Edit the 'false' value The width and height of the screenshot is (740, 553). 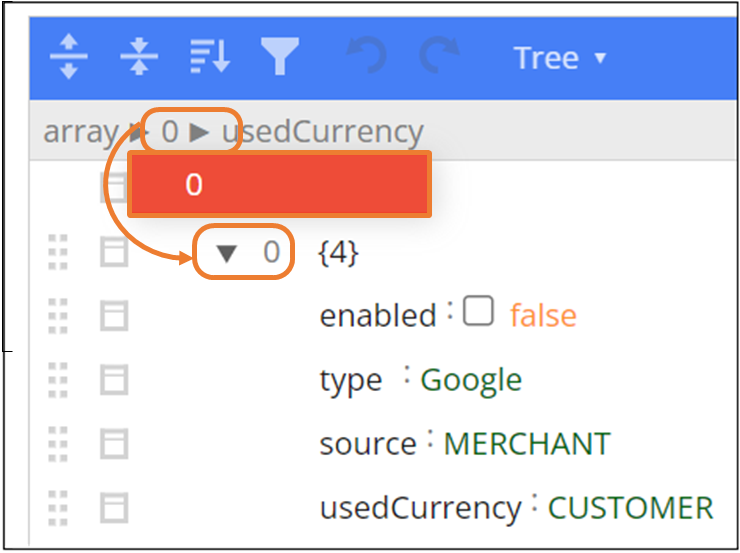[x=543, y=316]
